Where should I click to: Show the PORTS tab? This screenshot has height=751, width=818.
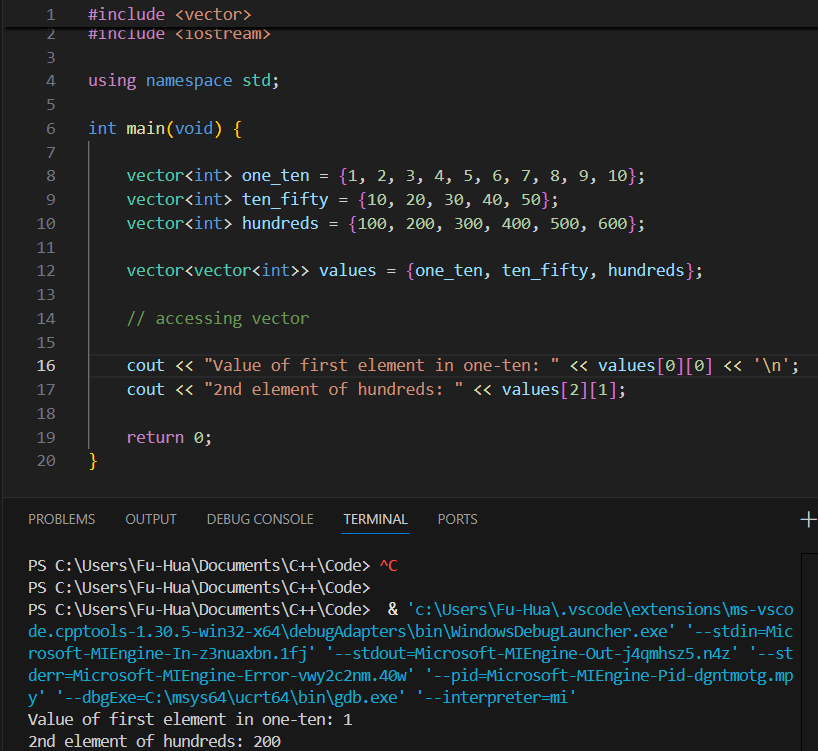point(457,519)
